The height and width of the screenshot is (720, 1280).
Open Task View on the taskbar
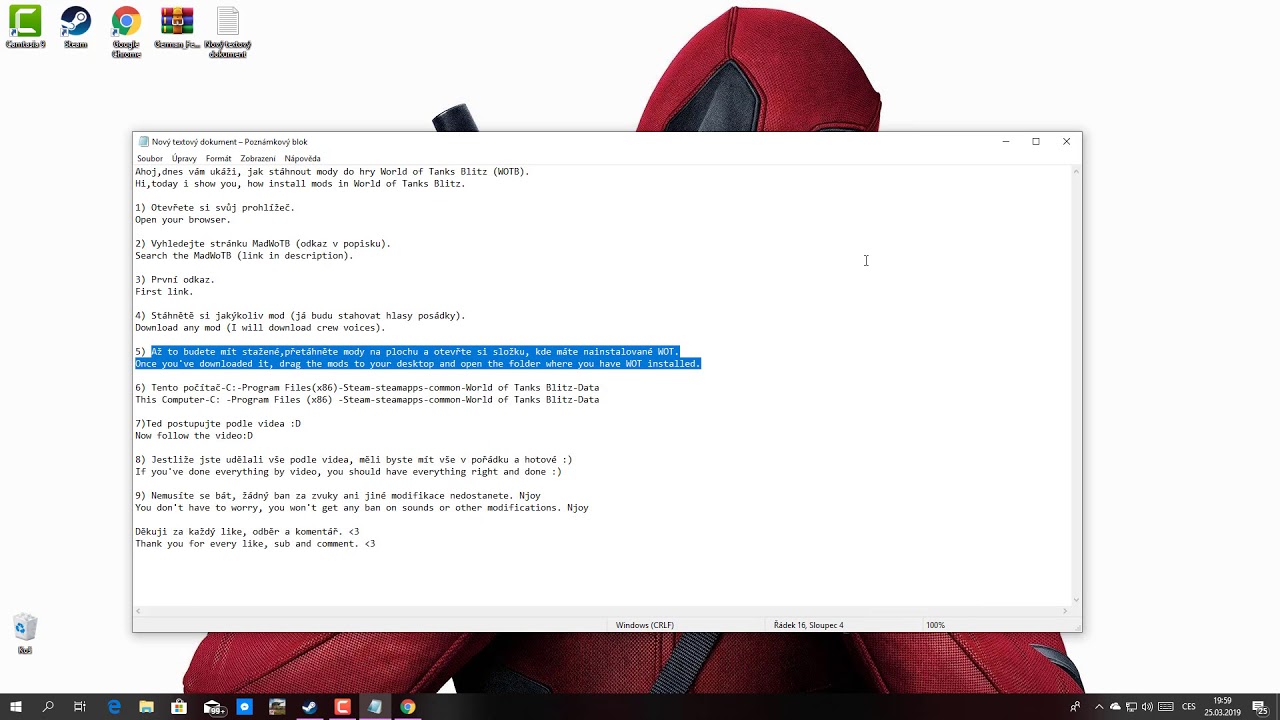coord(80,707)
